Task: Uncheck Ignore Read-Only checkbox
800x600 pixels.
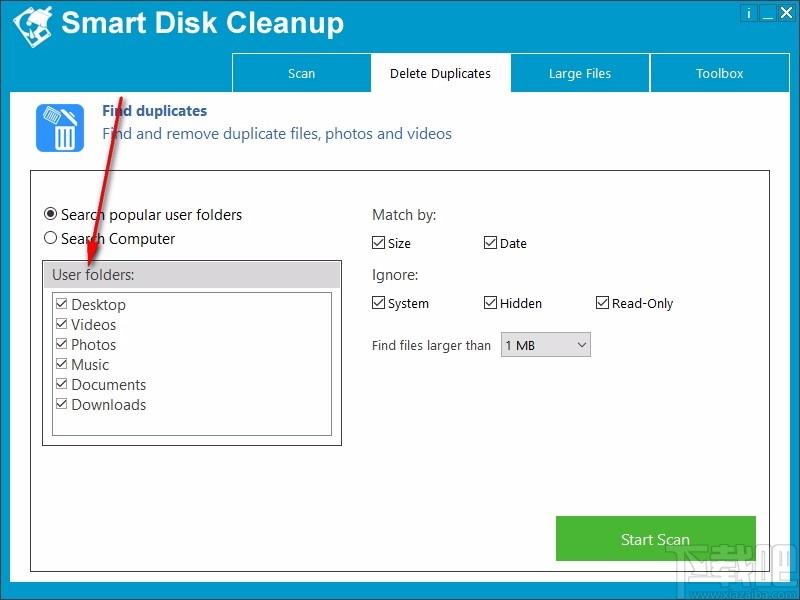Action: click(x=603, y=303)
